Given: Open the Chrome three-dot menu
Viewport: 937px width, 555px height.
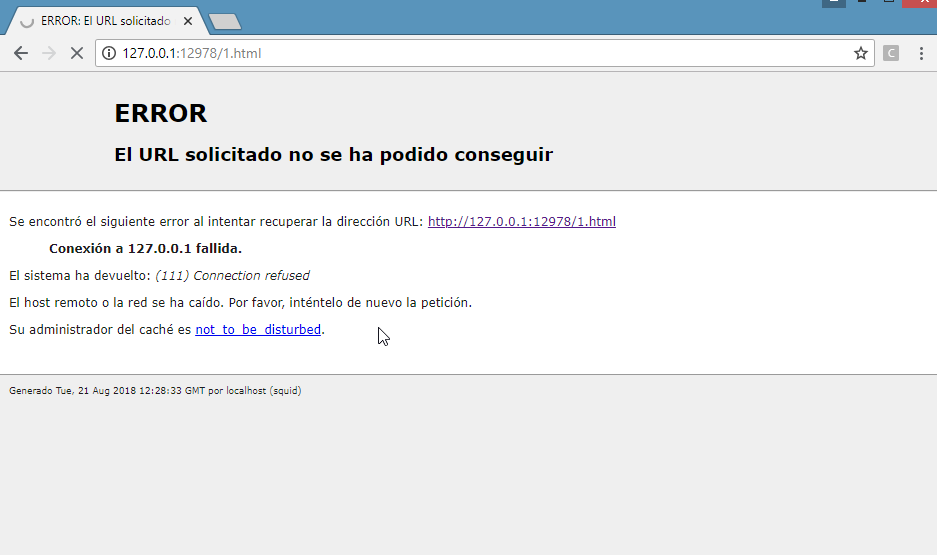Looking at the screenshot, I should point(921,53).
